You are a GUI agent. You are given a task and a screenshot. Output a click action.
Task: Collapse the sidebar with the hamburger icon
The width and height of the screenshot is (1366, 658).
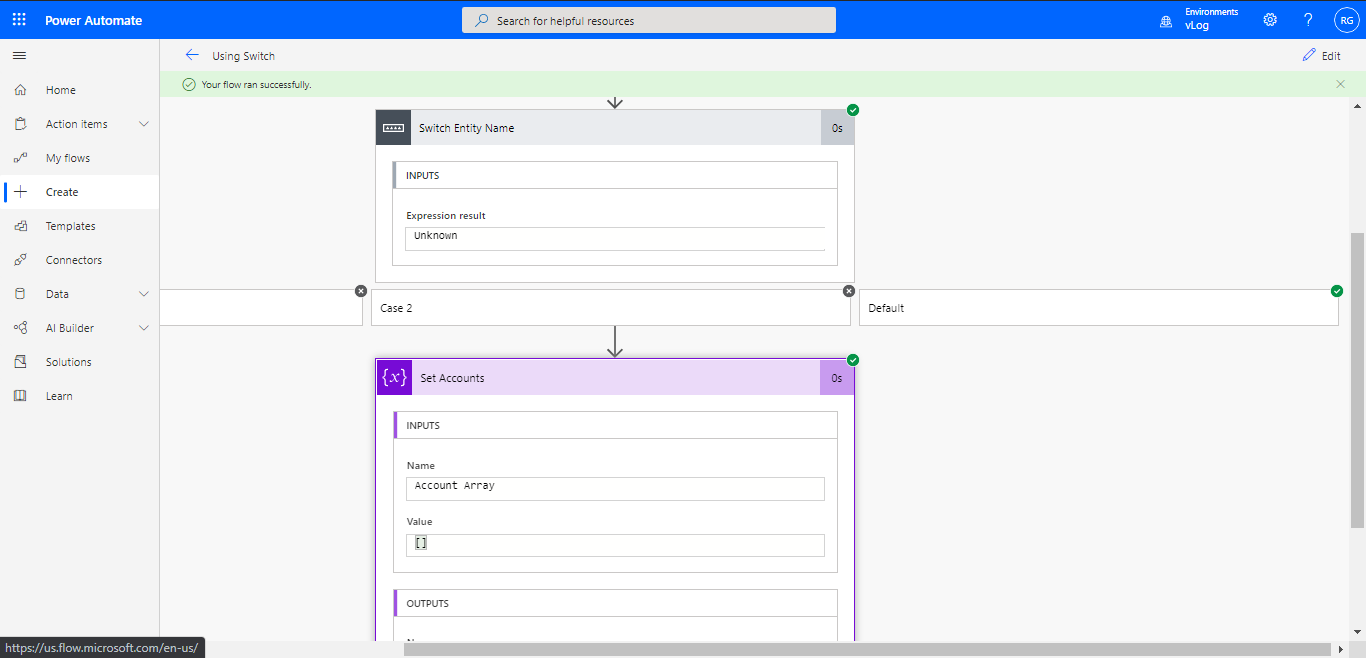tap(18, 55)
